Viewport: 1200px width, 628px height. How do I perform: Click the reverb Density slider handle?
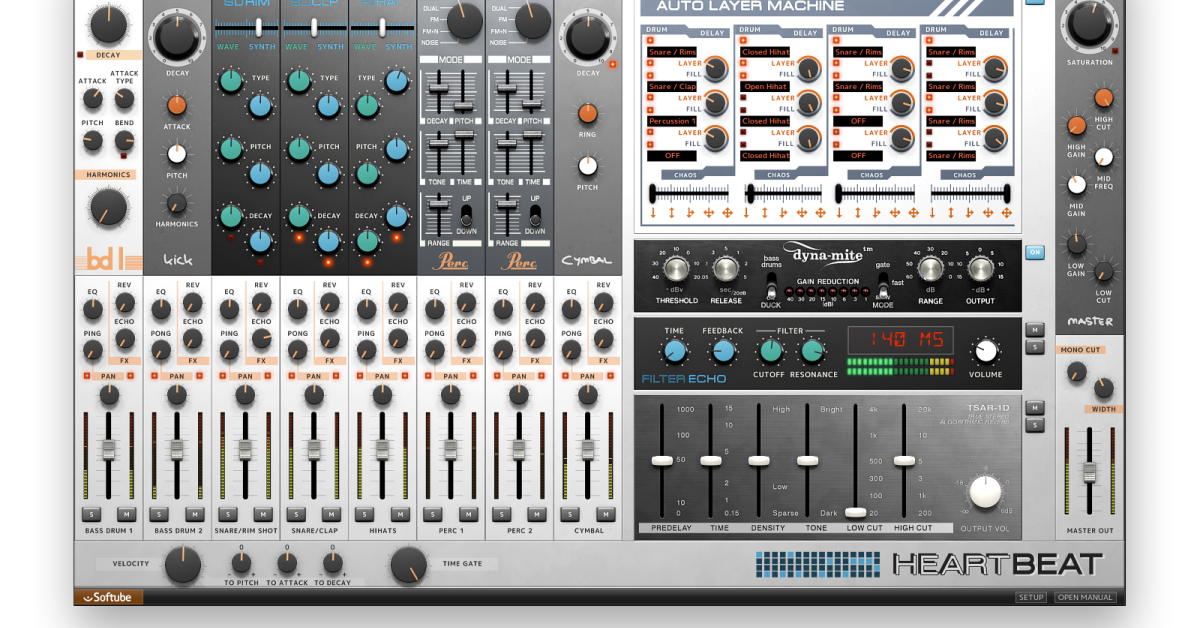tap(759, 460)
